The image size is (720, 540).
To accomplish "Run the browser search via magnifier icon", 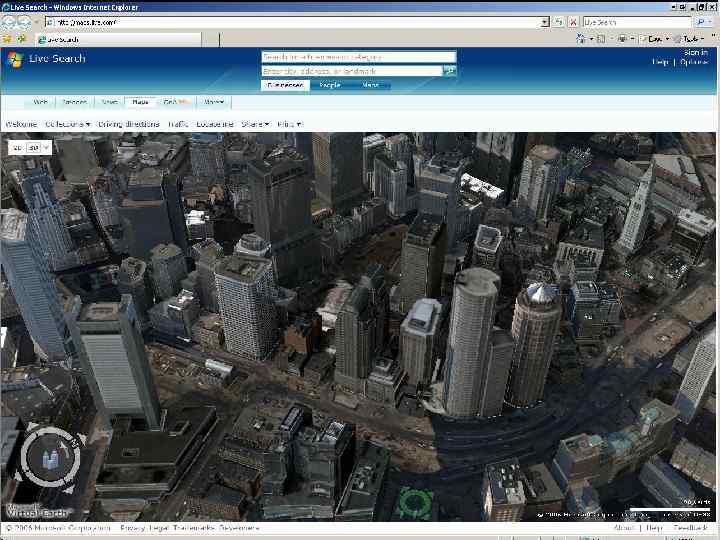I will pos(700,22).
